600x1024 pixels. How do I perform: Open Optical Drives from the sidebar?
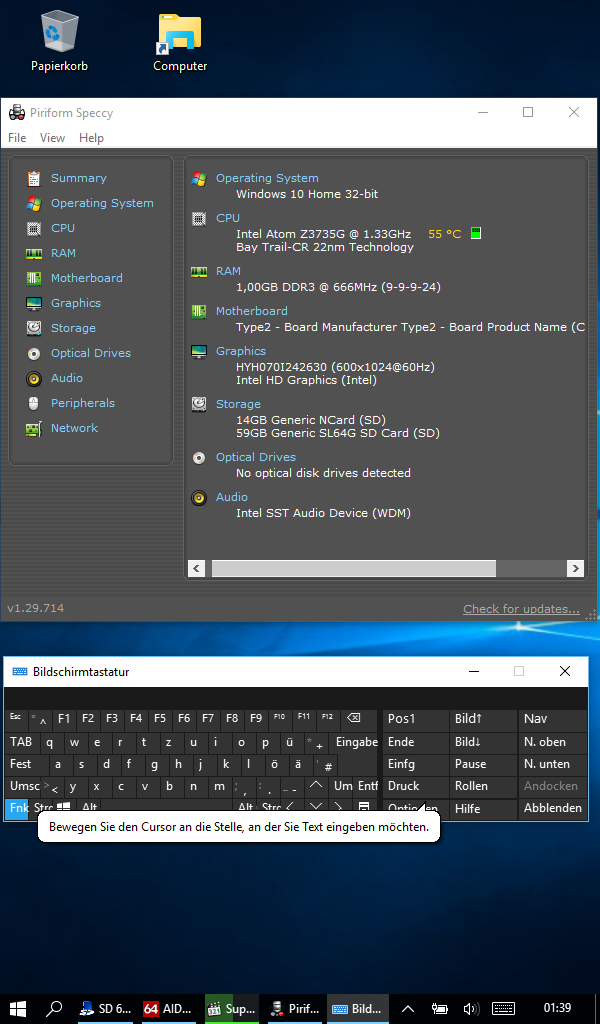tap(90, 353)
